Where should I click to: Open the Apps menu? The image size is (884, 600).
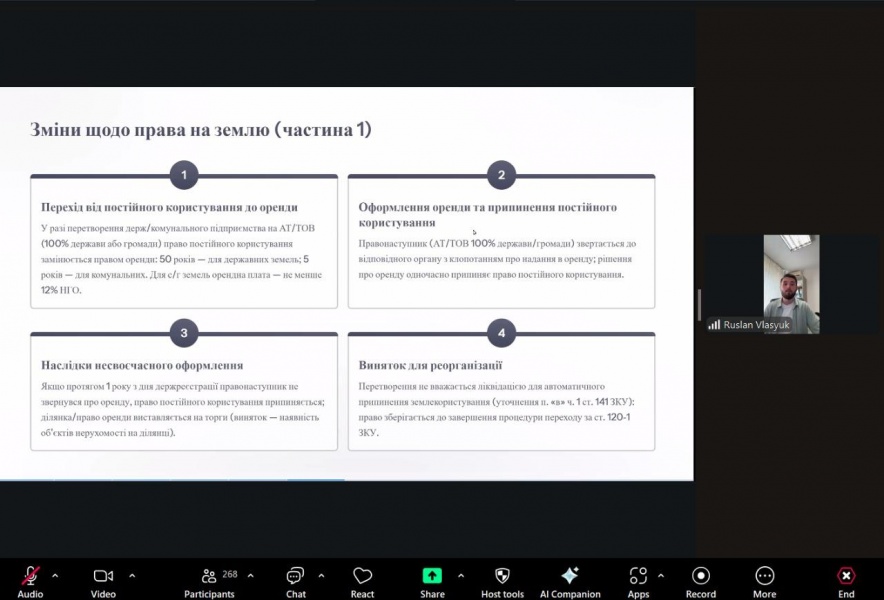(x=638, y=576)
